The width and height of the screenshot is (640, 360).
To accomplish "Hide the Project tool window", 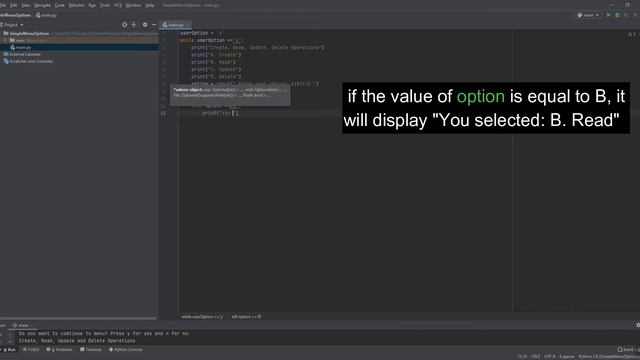I will click(154, 25).
